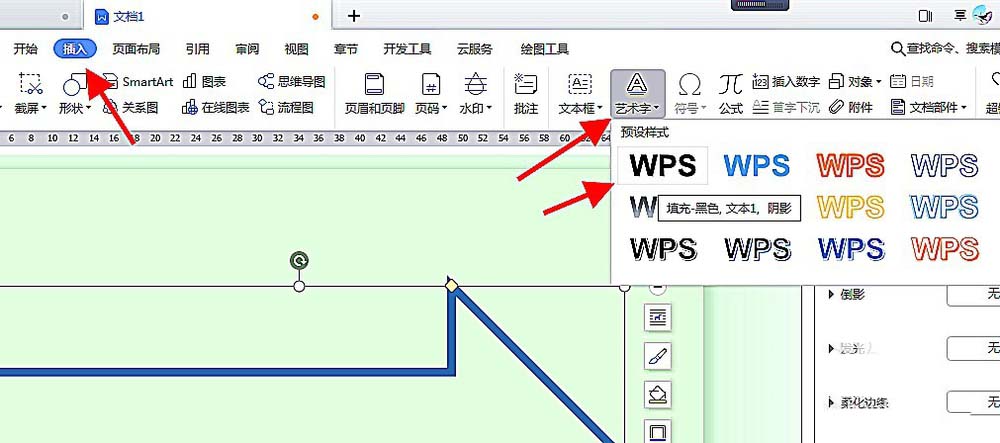
Task: Insert an 附件 attachment
Action: click(851, 108)
